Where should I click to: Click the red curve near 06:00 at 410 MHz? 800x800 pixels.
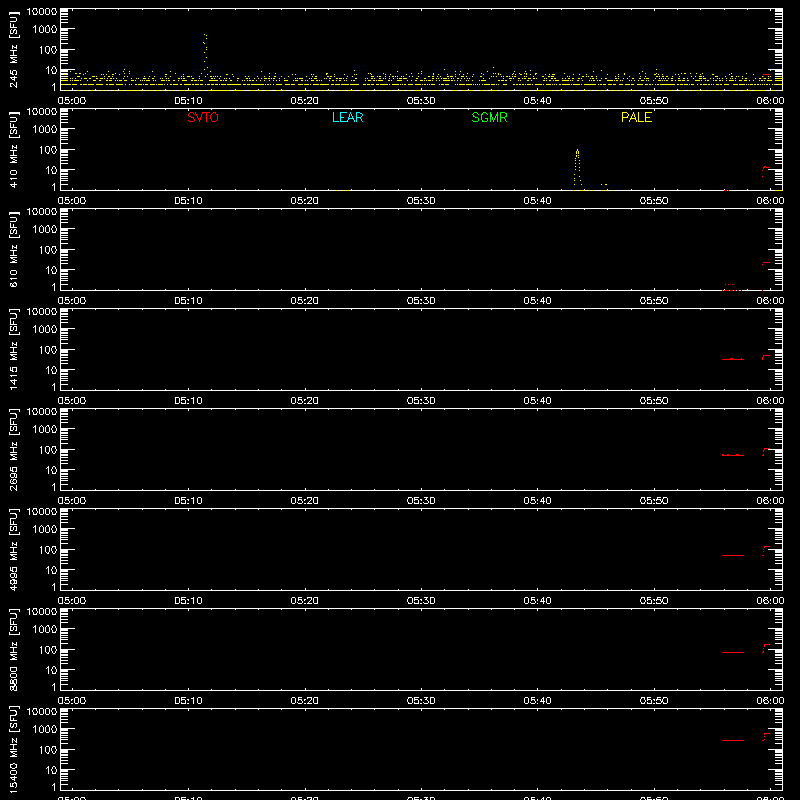(x=765, y=171)
